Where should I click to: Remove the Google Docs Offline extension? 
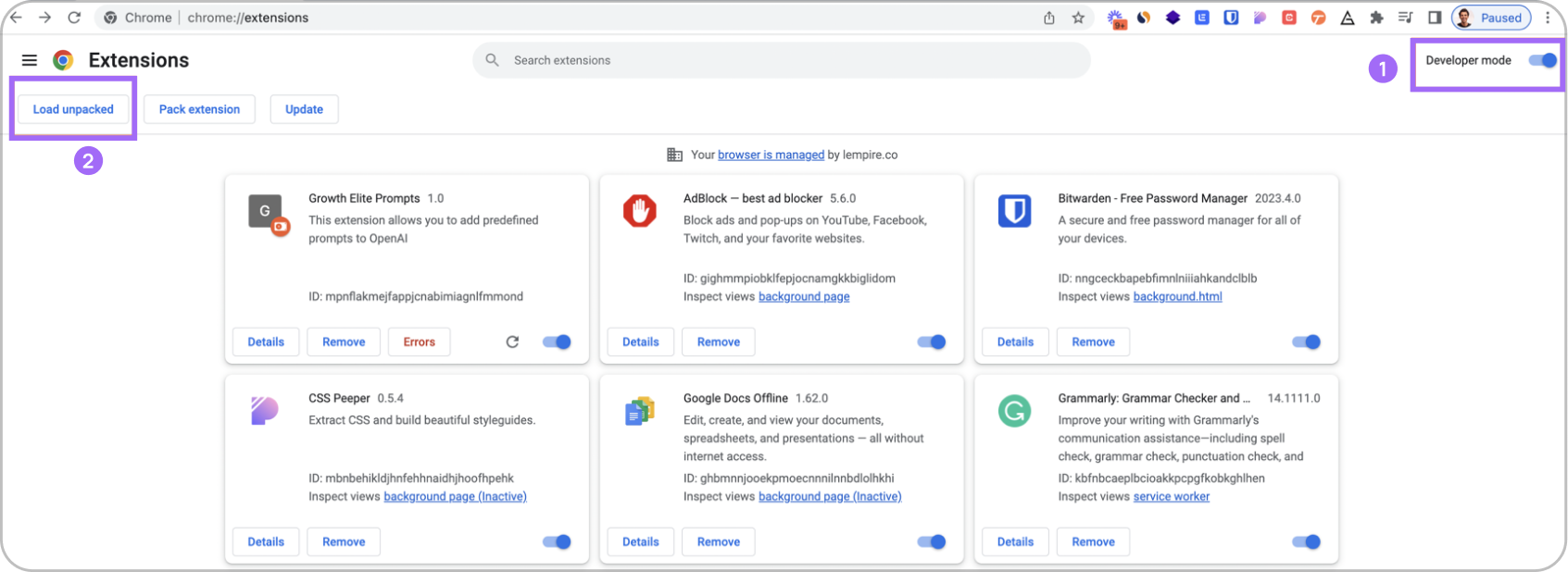click(x=719, y=541)
